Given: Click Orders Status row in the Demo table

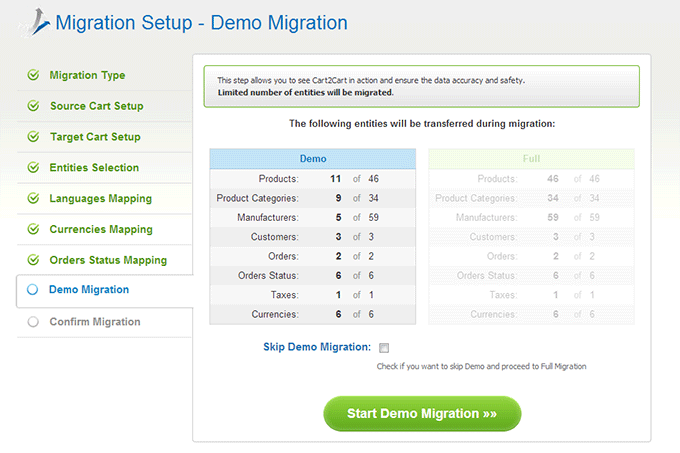Looking at the screenshot, I should pyautogui.click(x=313, y=275).
